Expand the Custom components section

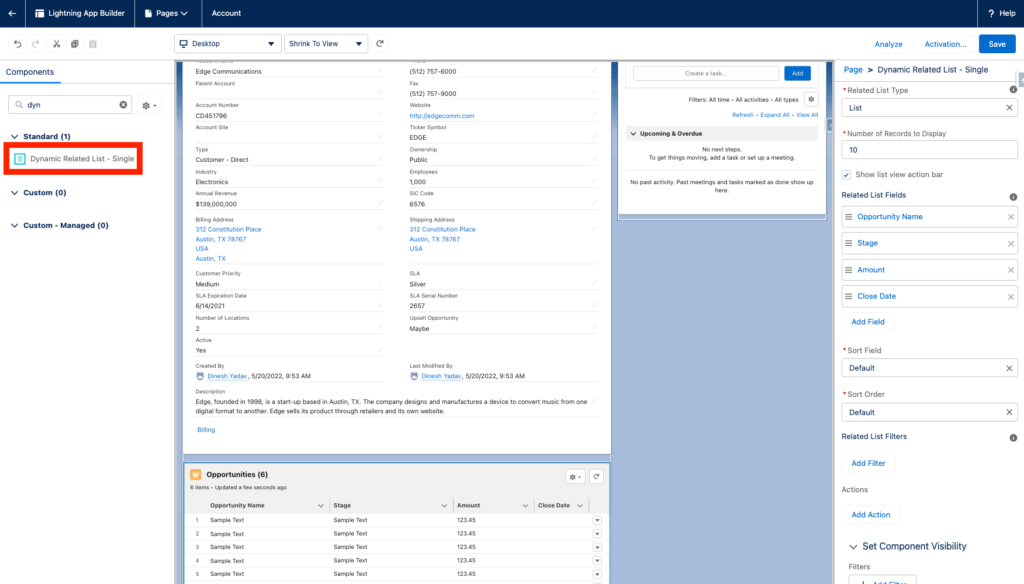[x=14, y=193]
